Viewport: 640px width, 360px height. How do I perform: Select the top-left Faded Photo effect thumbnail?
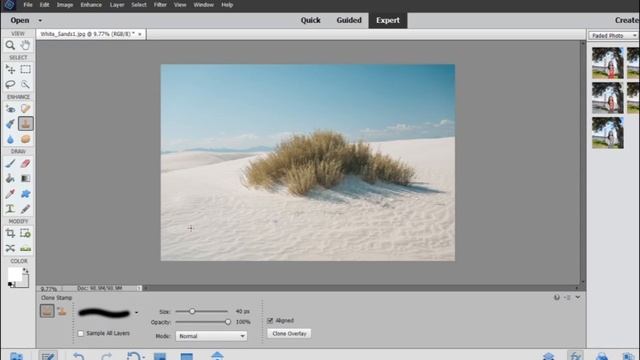(x=608, y=63)
